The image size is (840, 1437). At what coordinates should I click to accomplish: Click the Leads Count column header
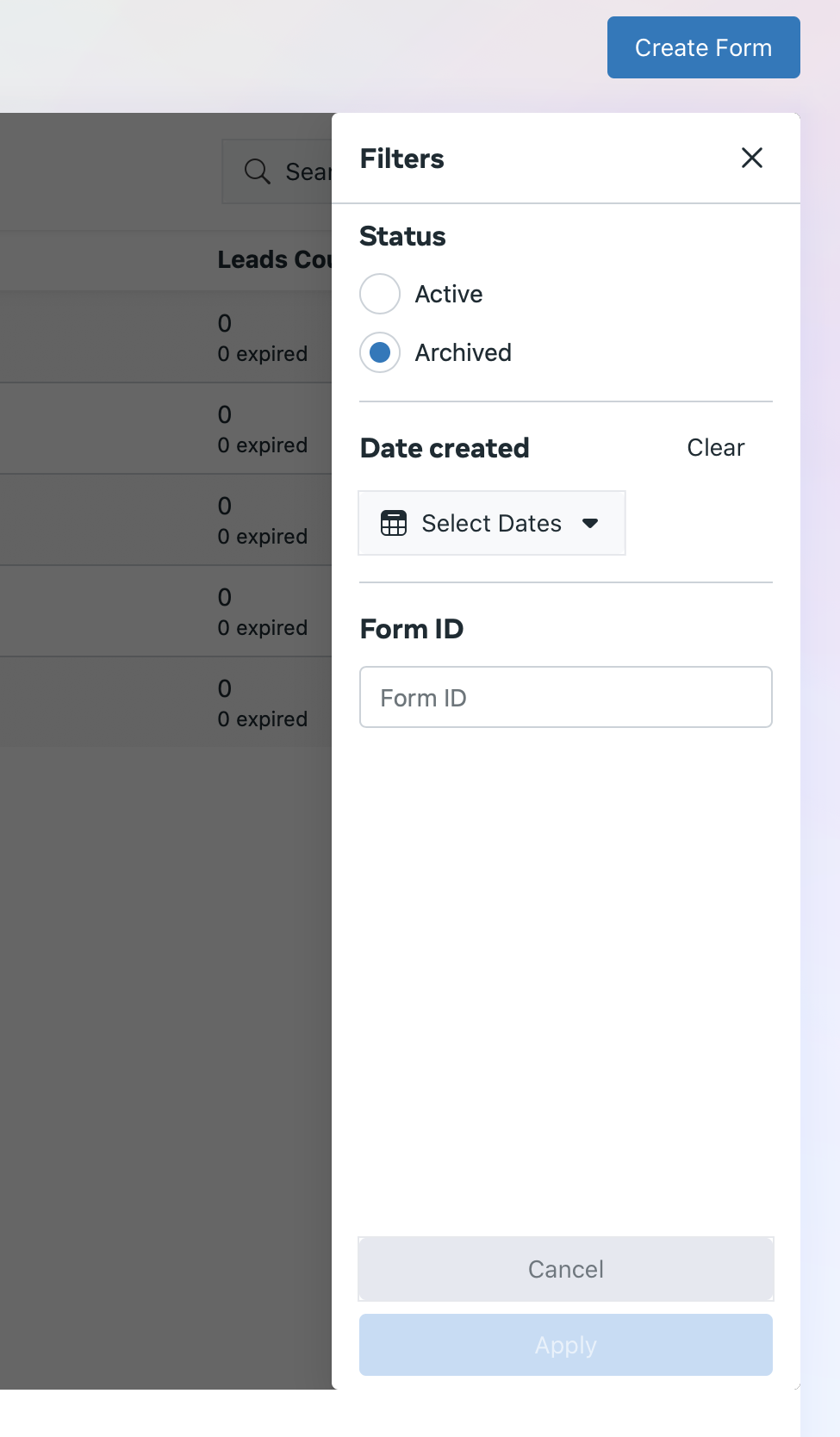tap(274, 259)
